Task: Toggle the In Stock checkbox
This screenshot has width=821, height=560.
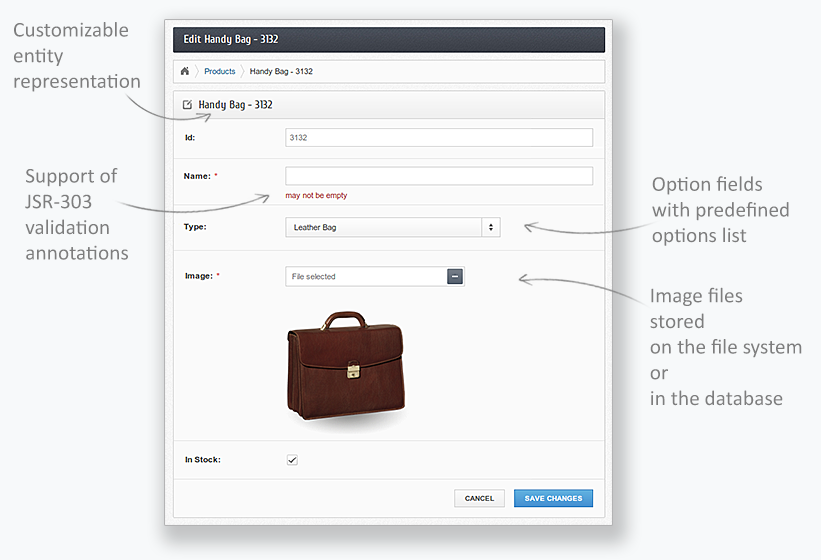Action: pos(292,460)
